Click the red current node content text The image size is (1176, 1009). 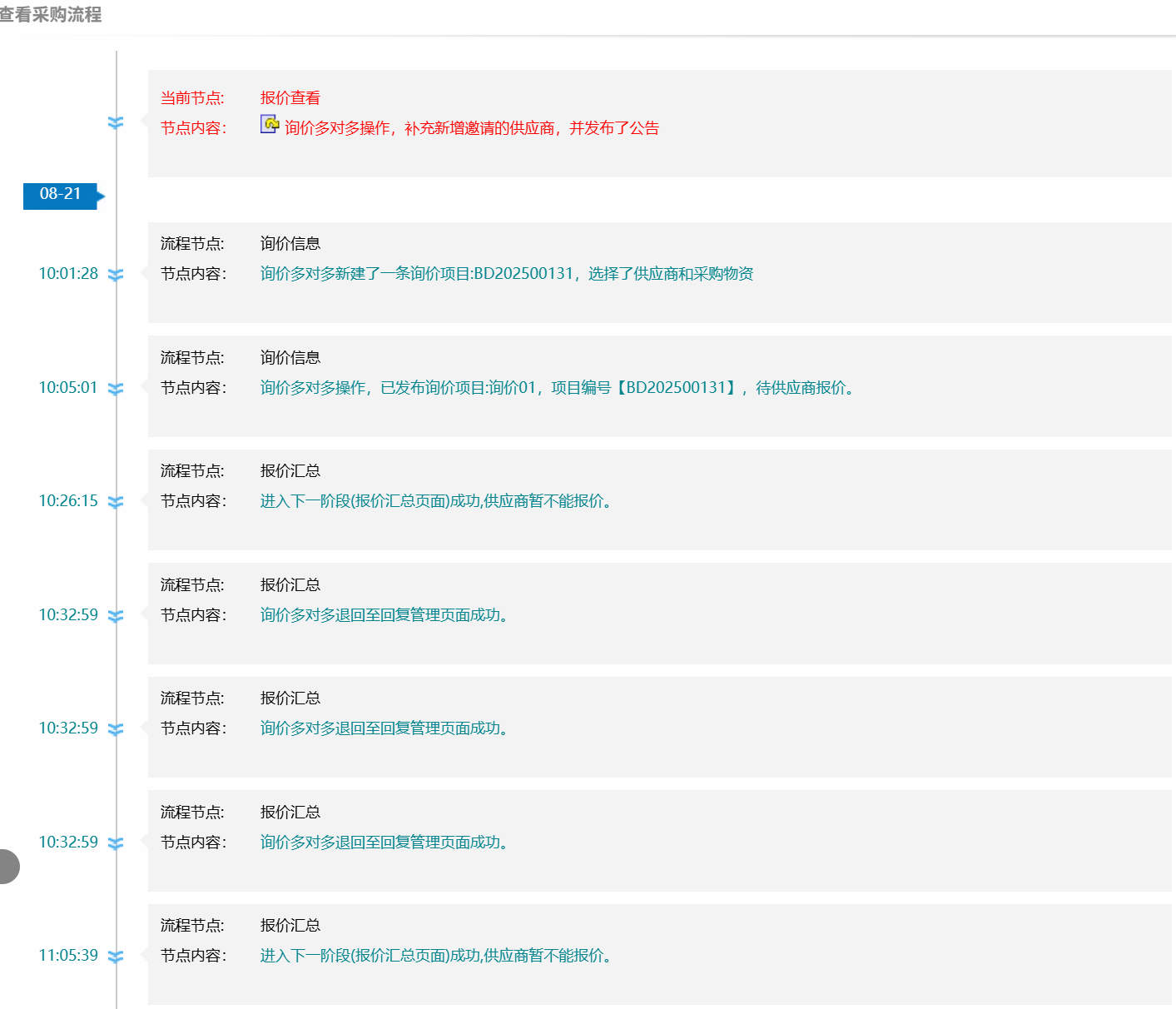pos(471,128)
